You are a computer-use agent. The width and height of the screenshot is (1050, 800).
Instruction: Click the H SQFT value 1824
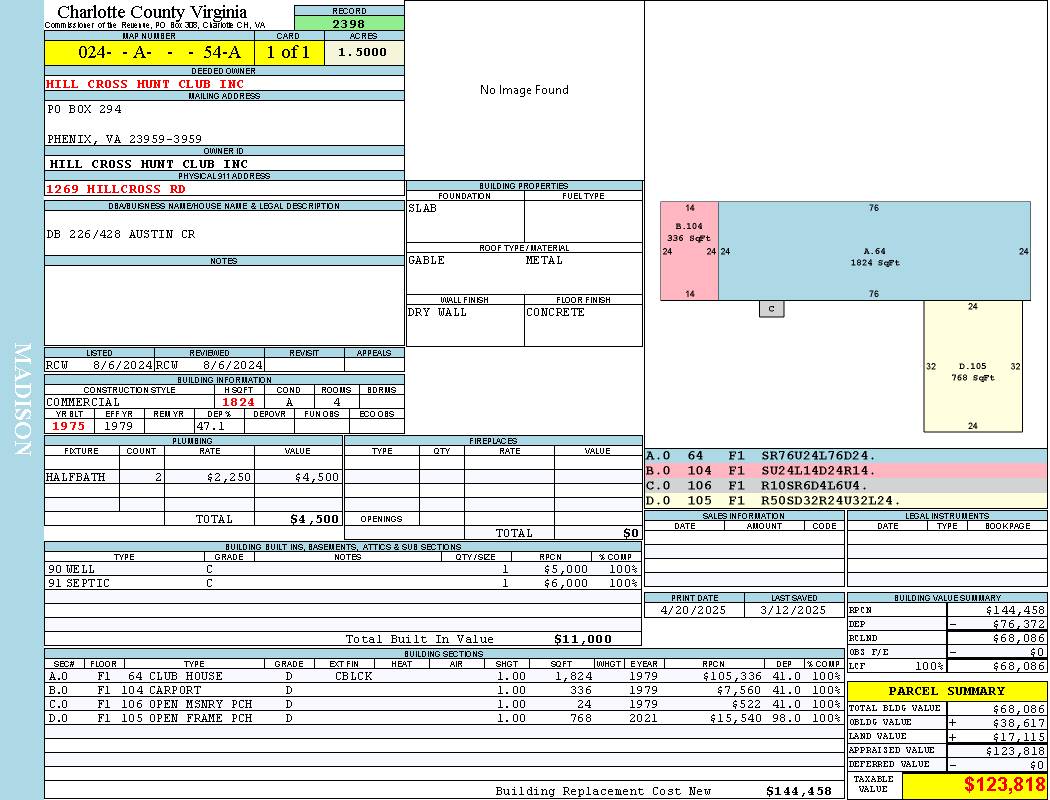click(x=238, y=402)
